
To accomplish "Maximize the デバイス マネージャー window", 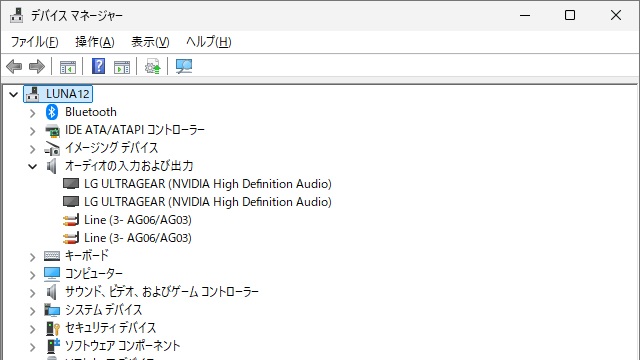I will point(570,16).
